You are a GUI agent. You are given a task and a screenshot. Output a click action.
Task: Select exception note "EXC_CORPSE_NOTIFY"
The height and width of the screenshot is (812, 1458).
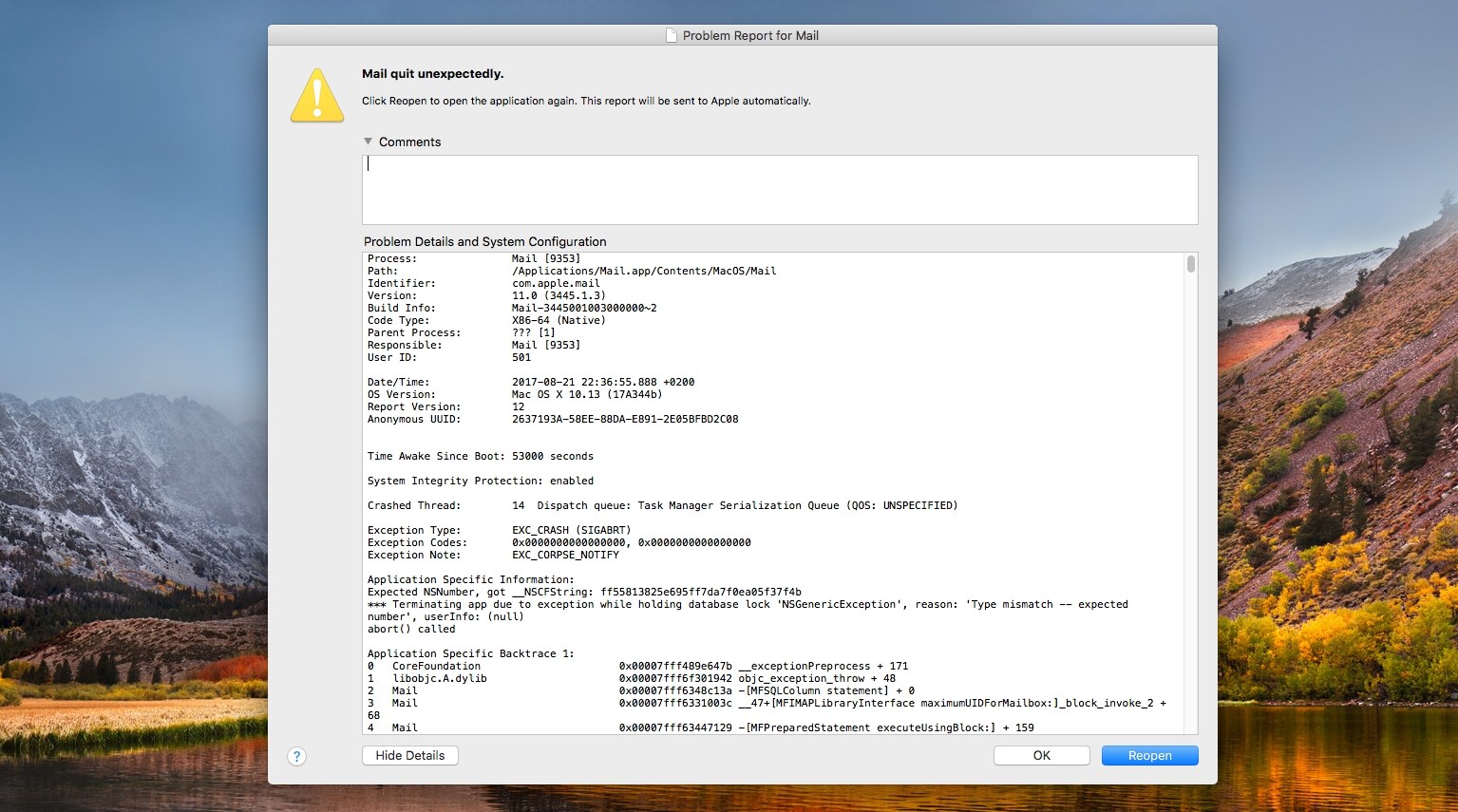click(565, 555)
